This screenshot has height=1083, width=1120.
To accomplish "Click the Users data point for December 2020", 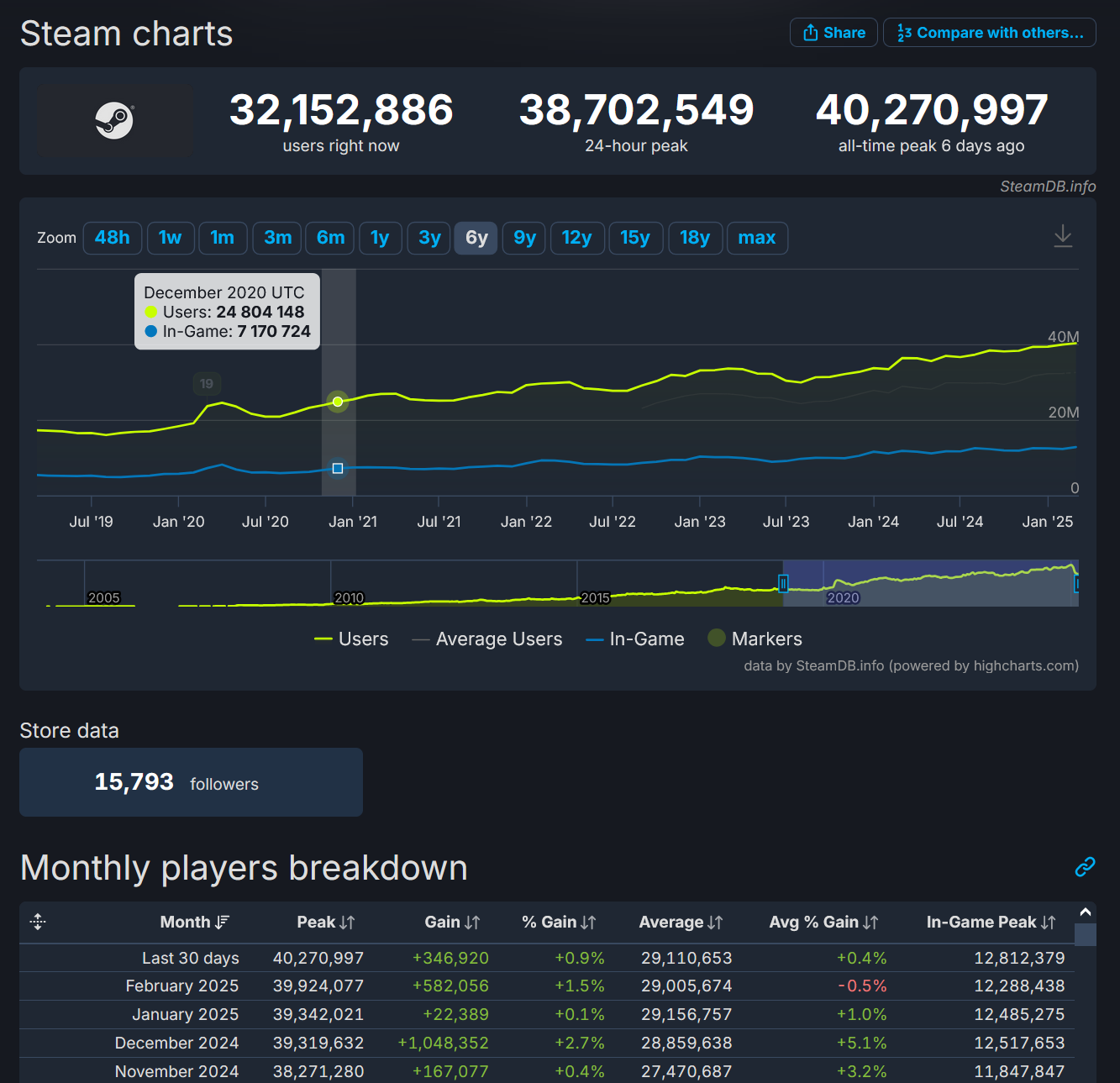I will click(338, 402).
